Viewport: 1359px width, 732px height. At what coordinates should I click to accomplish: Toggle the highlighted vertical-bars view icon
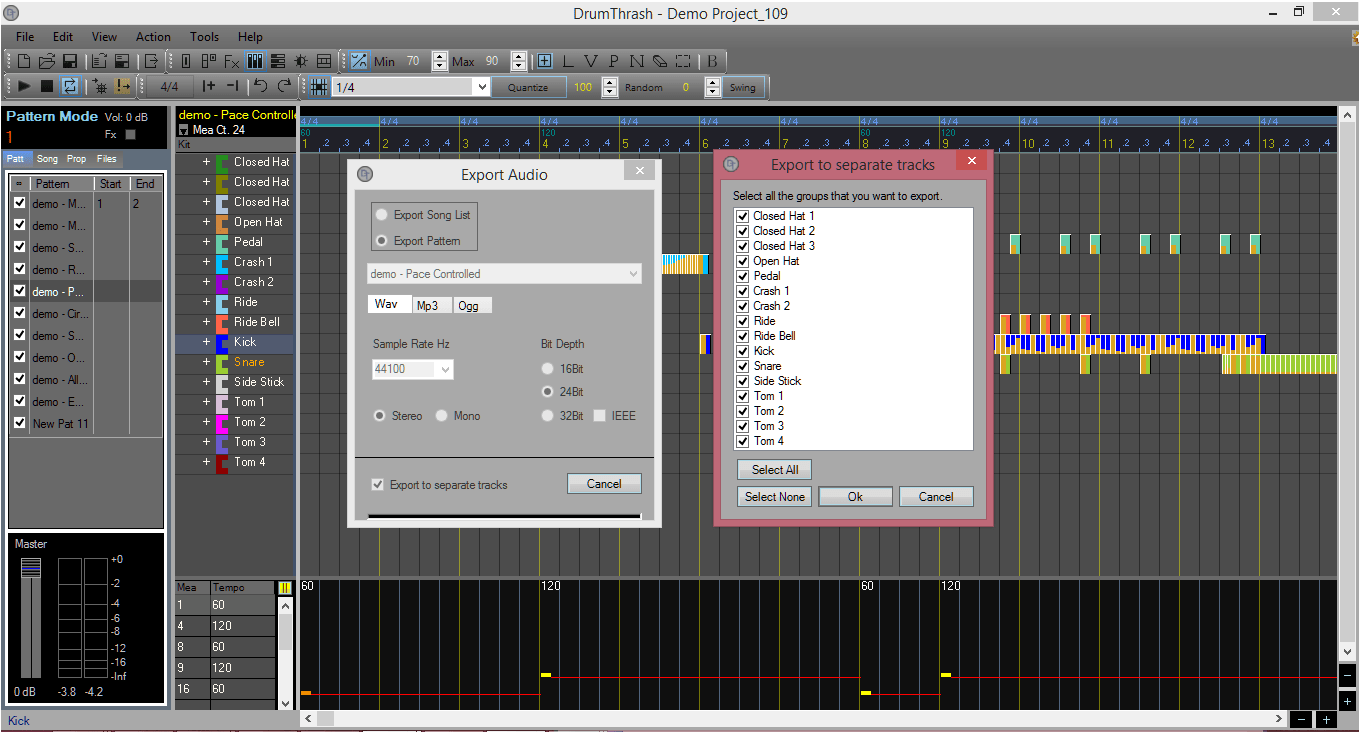point(255,61)
